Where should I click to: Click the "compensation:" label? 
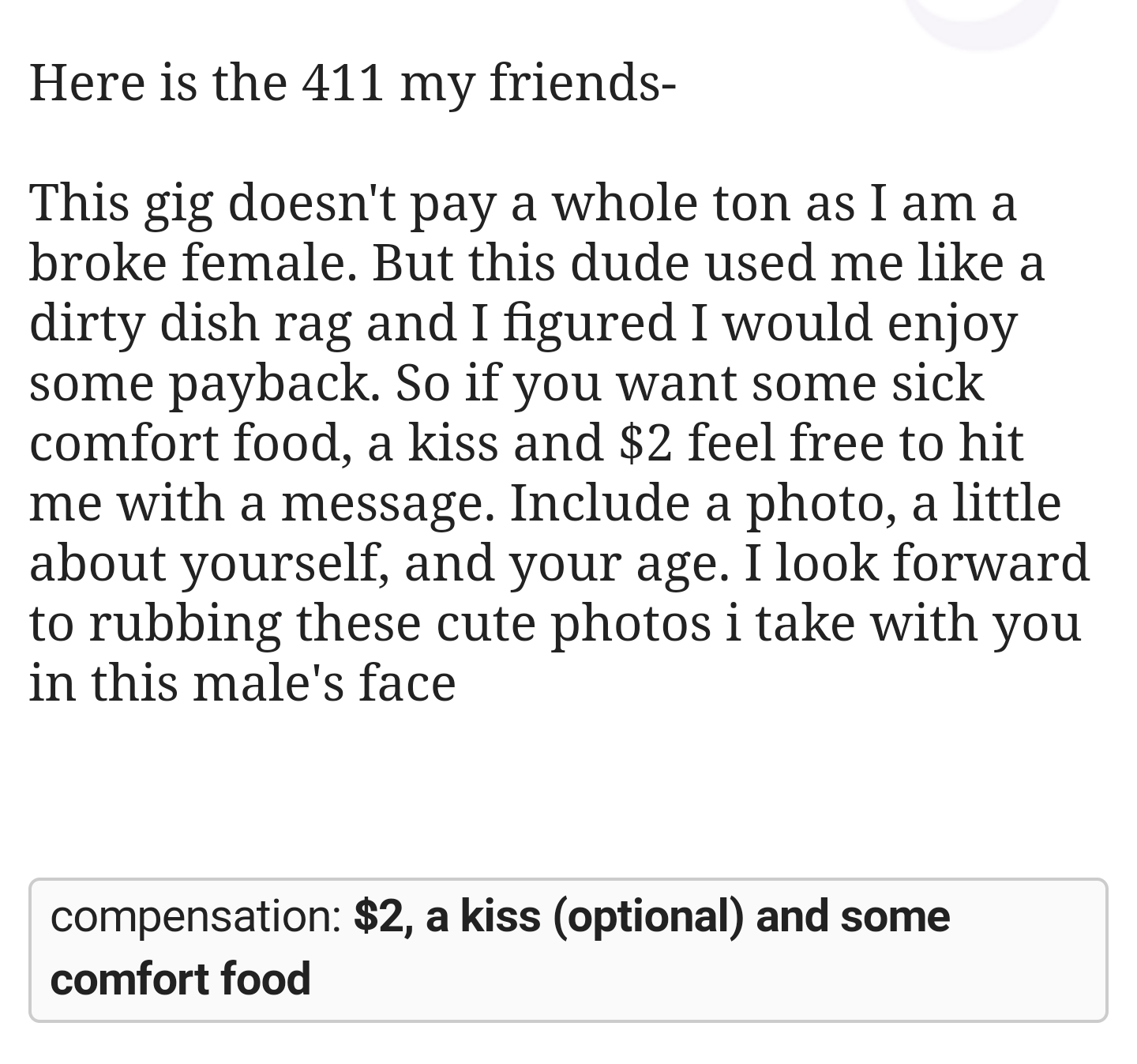tap(196, 915)
